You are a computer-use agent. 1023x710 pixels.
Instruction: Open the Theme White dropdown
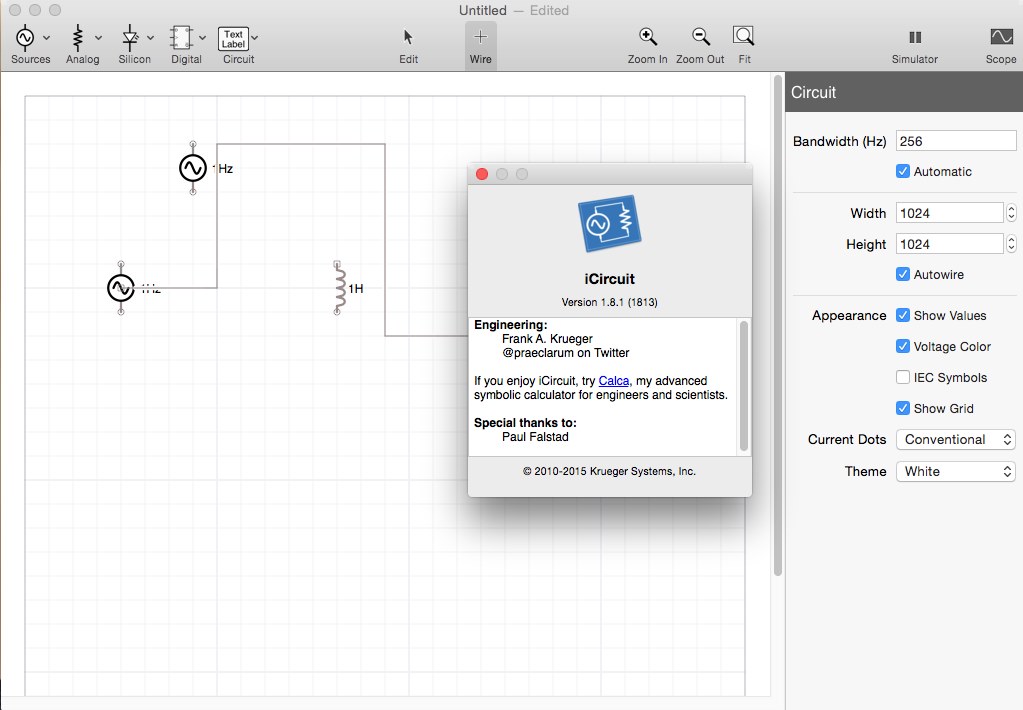coord(956,471)
